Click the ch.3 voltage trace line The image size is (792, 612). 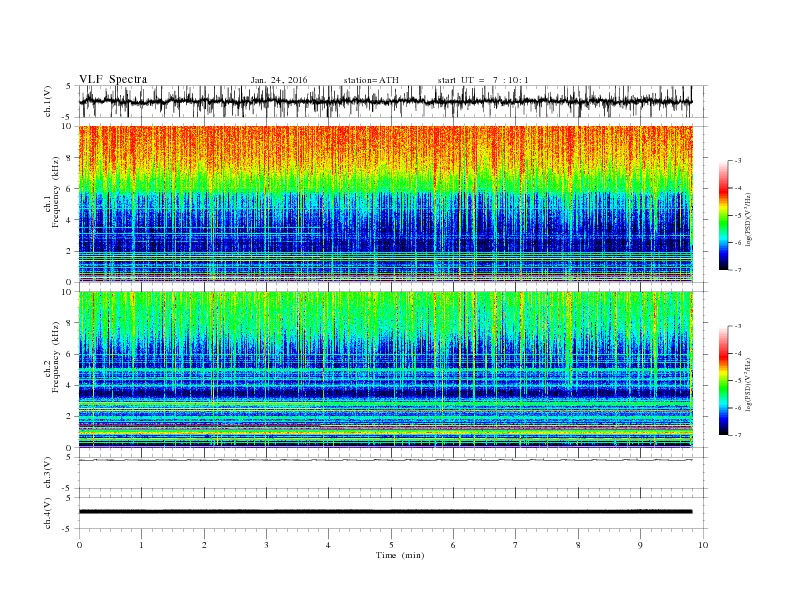(x=386, y=460)
